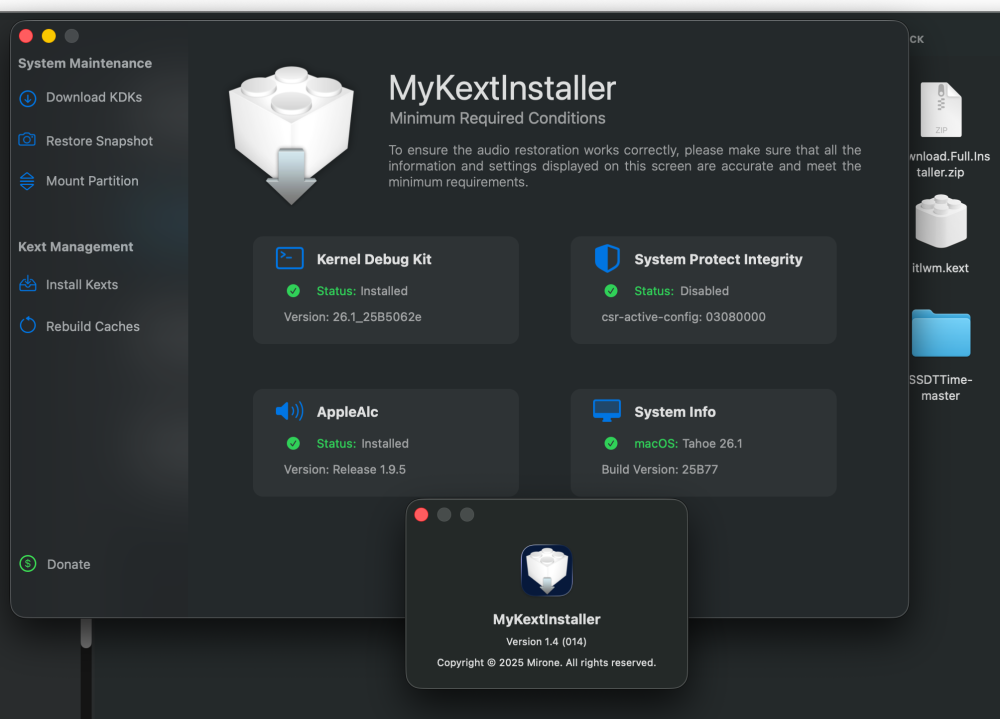This screenshot has width=1000, height=719.
Task: Click the Restore Snapshot camera icon
Action: click(x=27, y=140)
